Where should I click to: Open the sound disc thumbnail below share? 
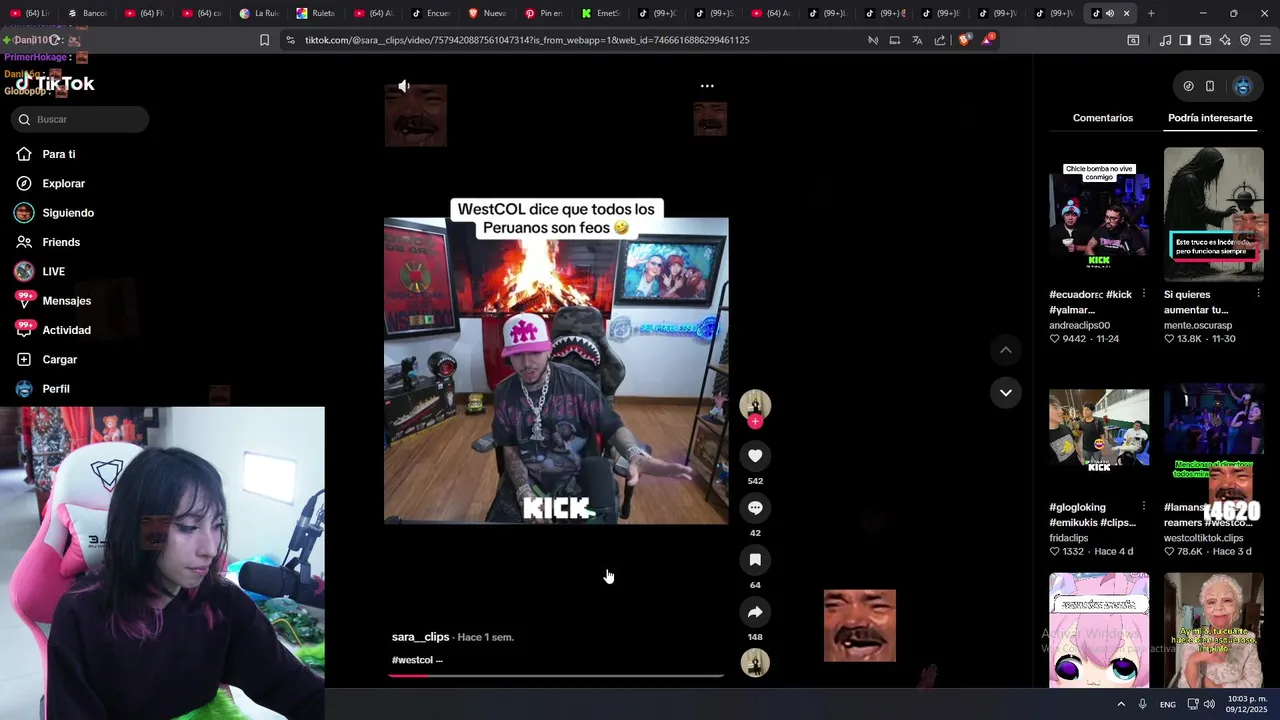[755, 662]
